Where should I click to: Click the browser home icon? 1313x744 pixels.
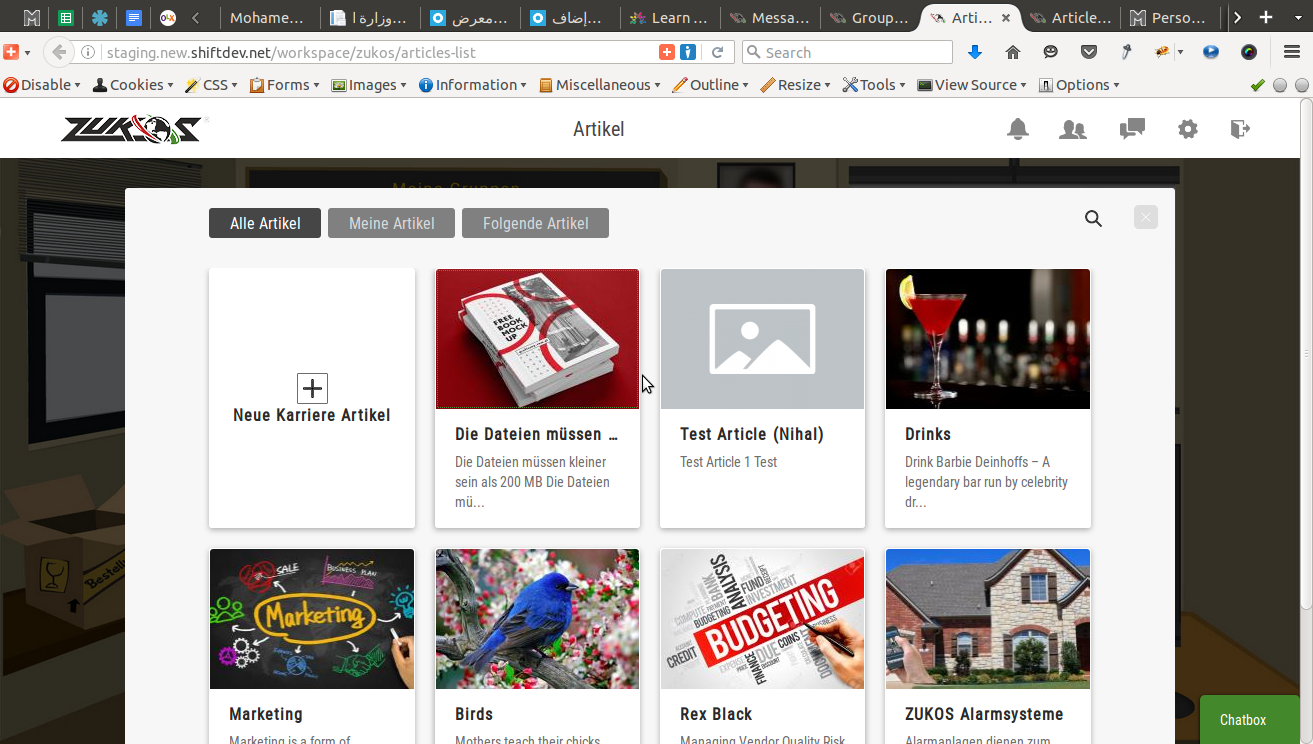pyautogui.click(x=1013, y=52)
